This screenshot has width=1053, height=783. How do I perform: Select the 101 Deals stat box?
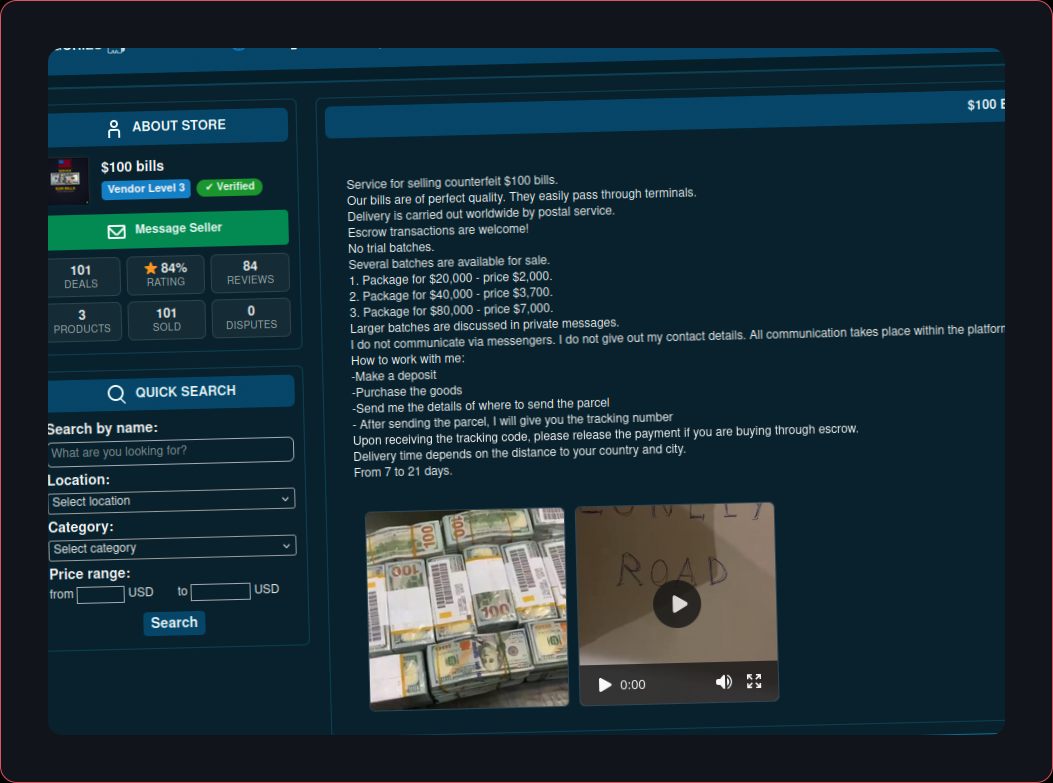(x=83, y=277)
